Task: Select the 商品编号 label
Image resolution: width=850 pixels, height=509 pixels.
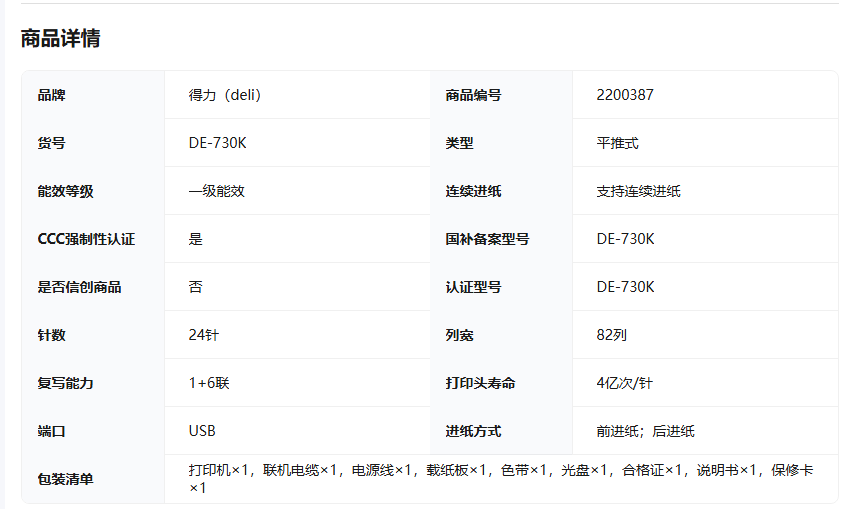Action: [473, 95]
